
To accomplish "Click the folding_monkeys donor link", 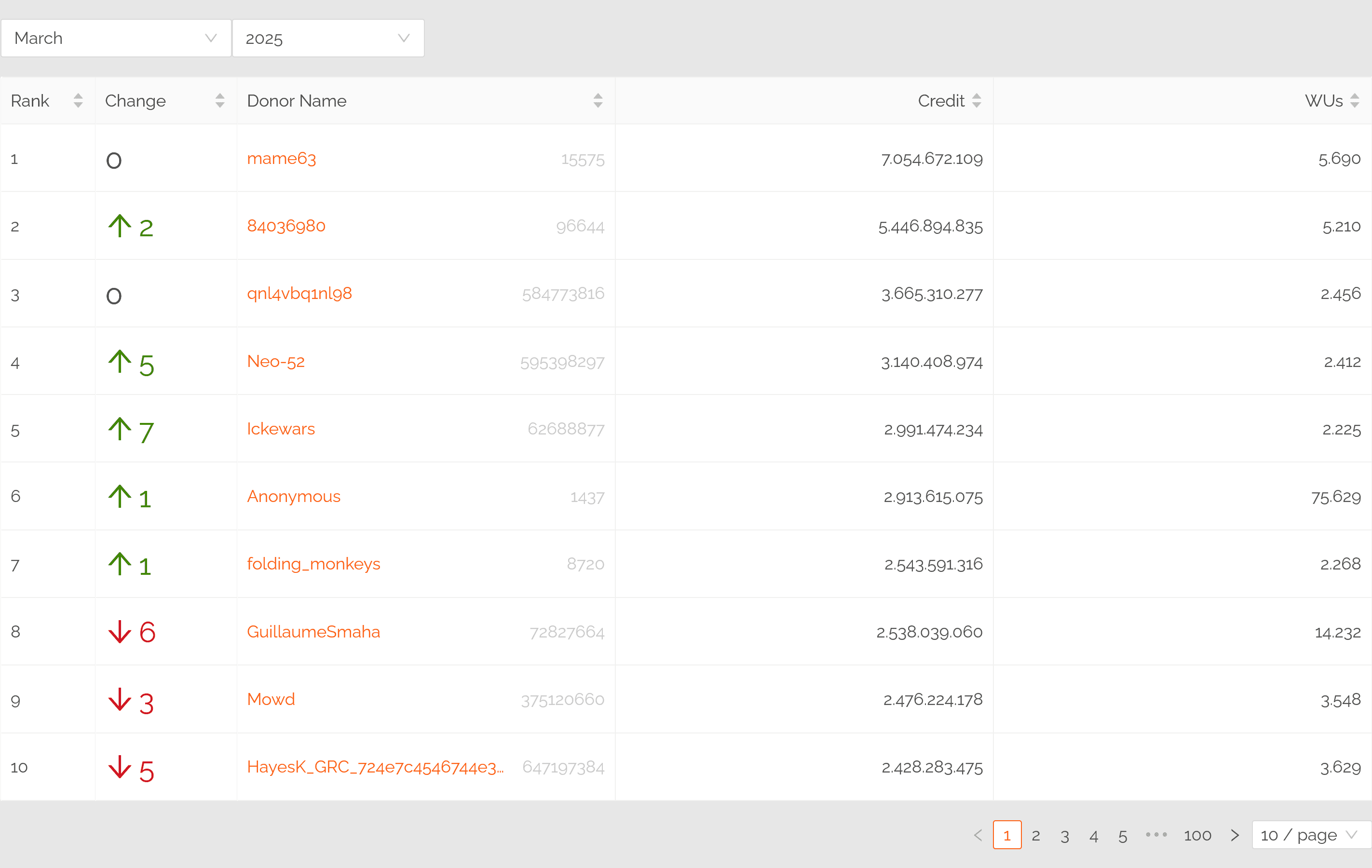I will tap(313, 564).
